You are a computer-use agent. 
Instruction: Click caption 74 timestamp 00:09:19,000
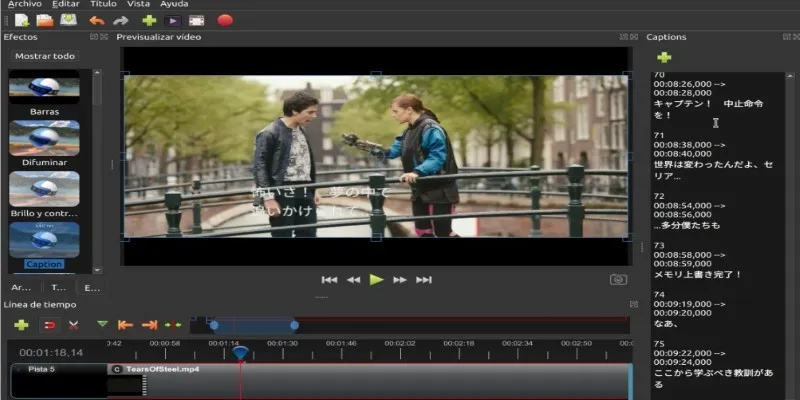coord(682,304)
